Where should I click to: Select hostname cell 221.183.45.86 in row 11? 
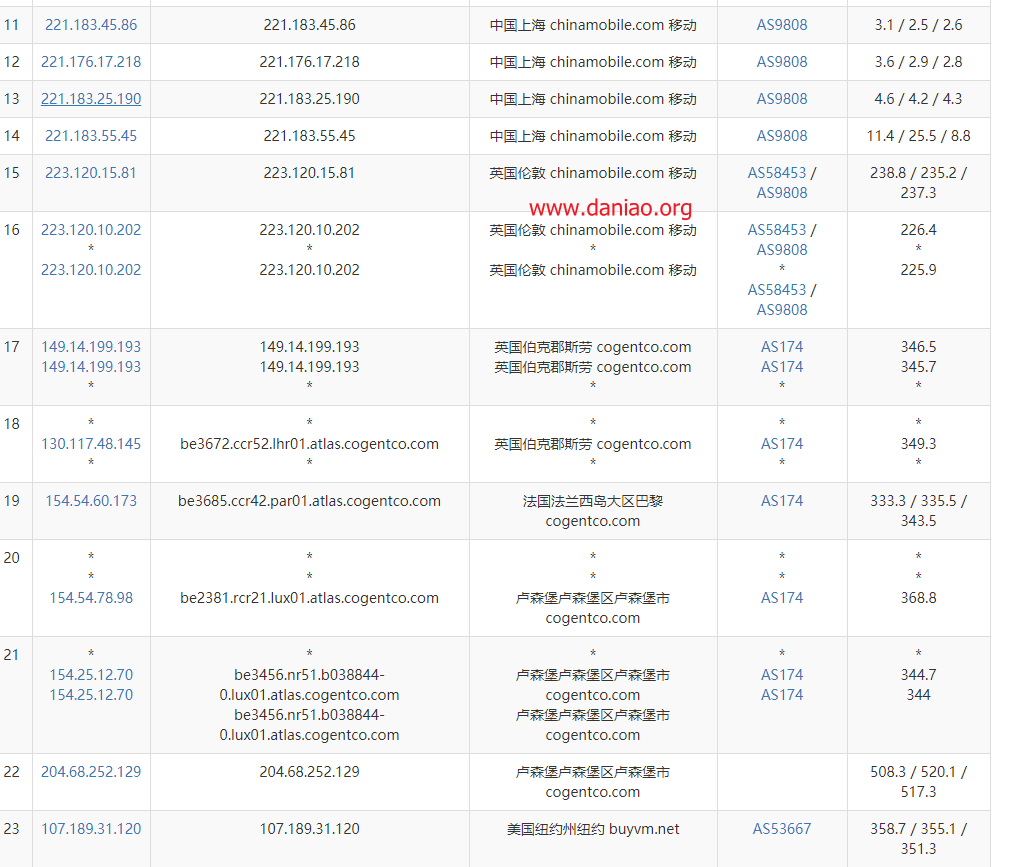[309, 25]
